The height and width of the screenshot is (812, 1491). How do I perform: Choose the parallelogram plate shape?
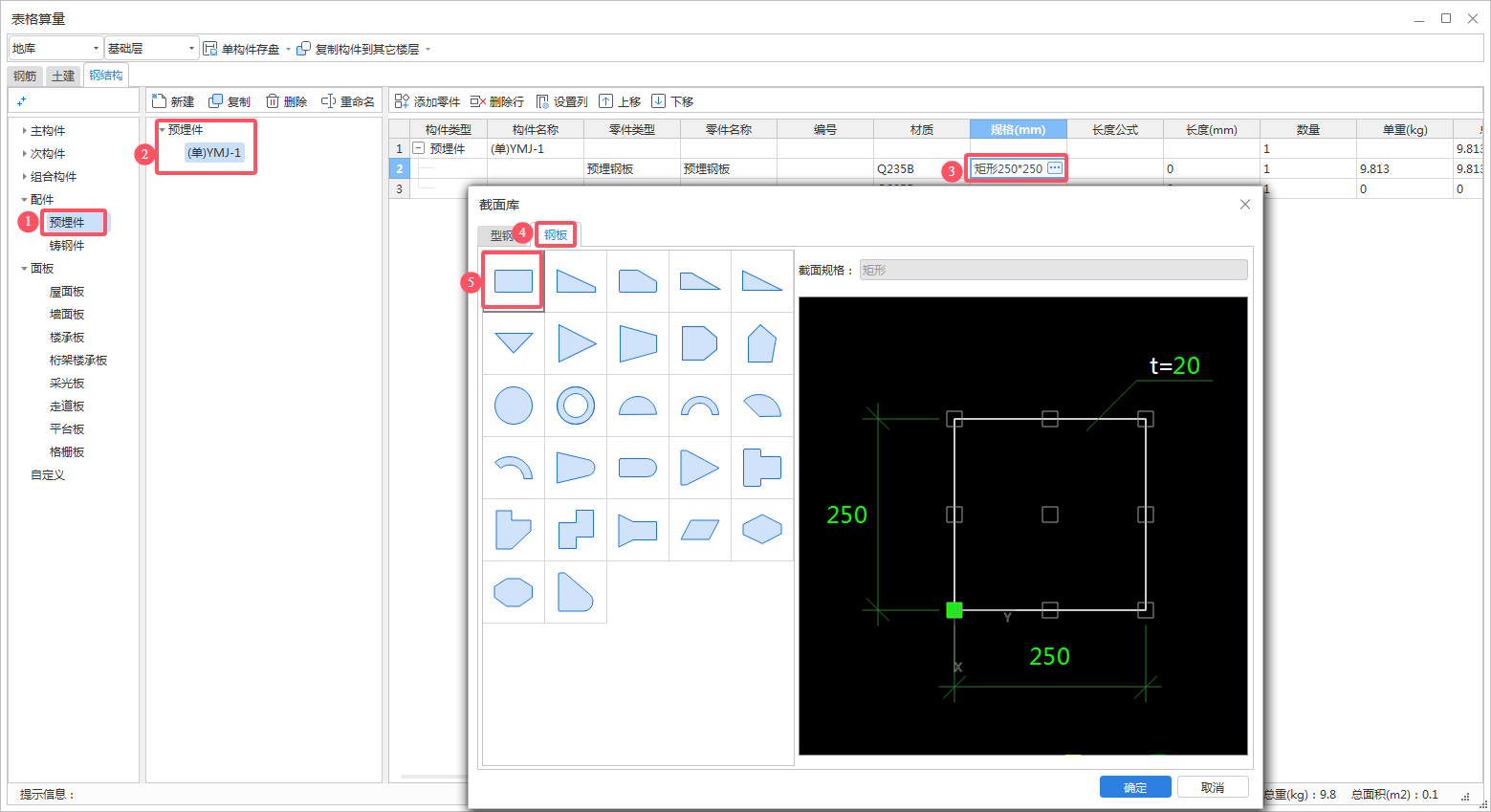(700, 530)
